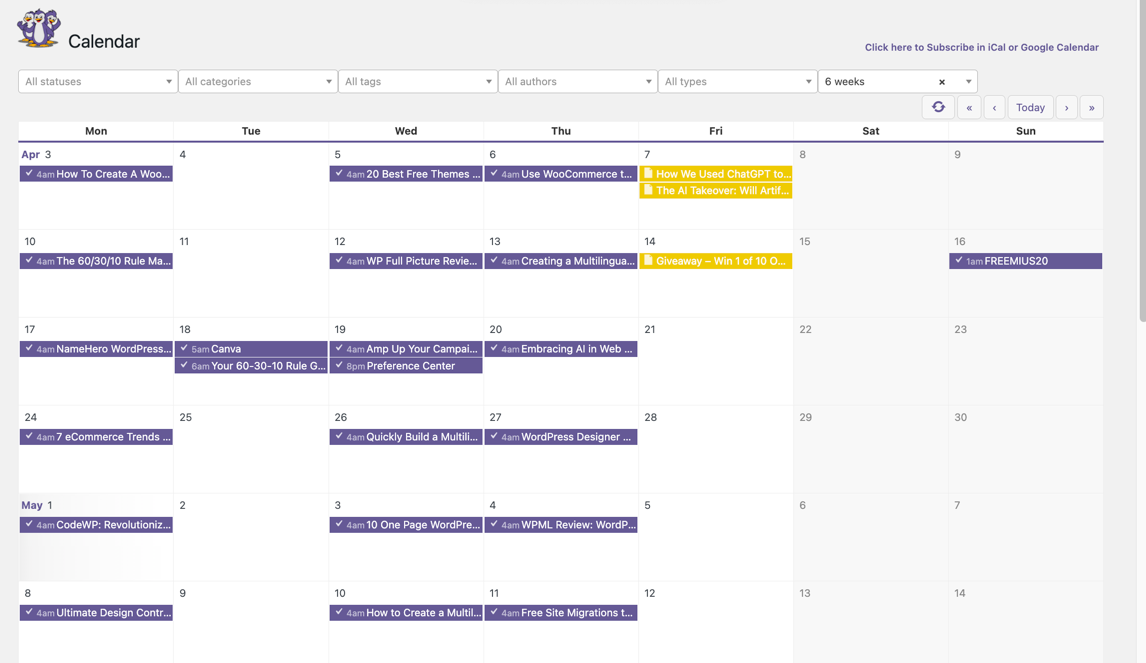The image size is (1146, 663).
Task: Go to the next period with the single right arrow
Action: pyautogui.click(x=1066, y=107)
